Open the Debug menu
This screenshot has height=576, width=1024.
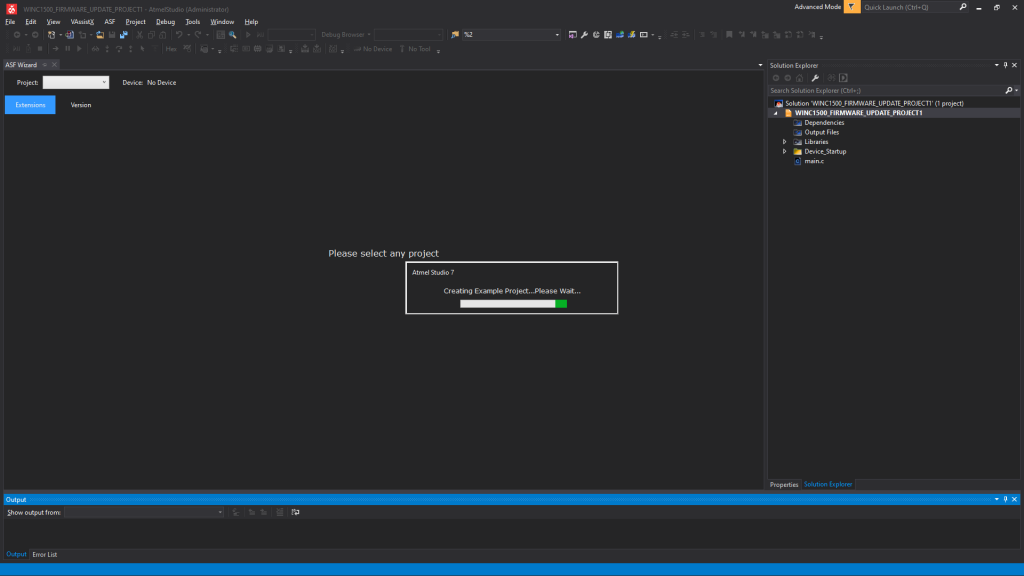[165, 22]
